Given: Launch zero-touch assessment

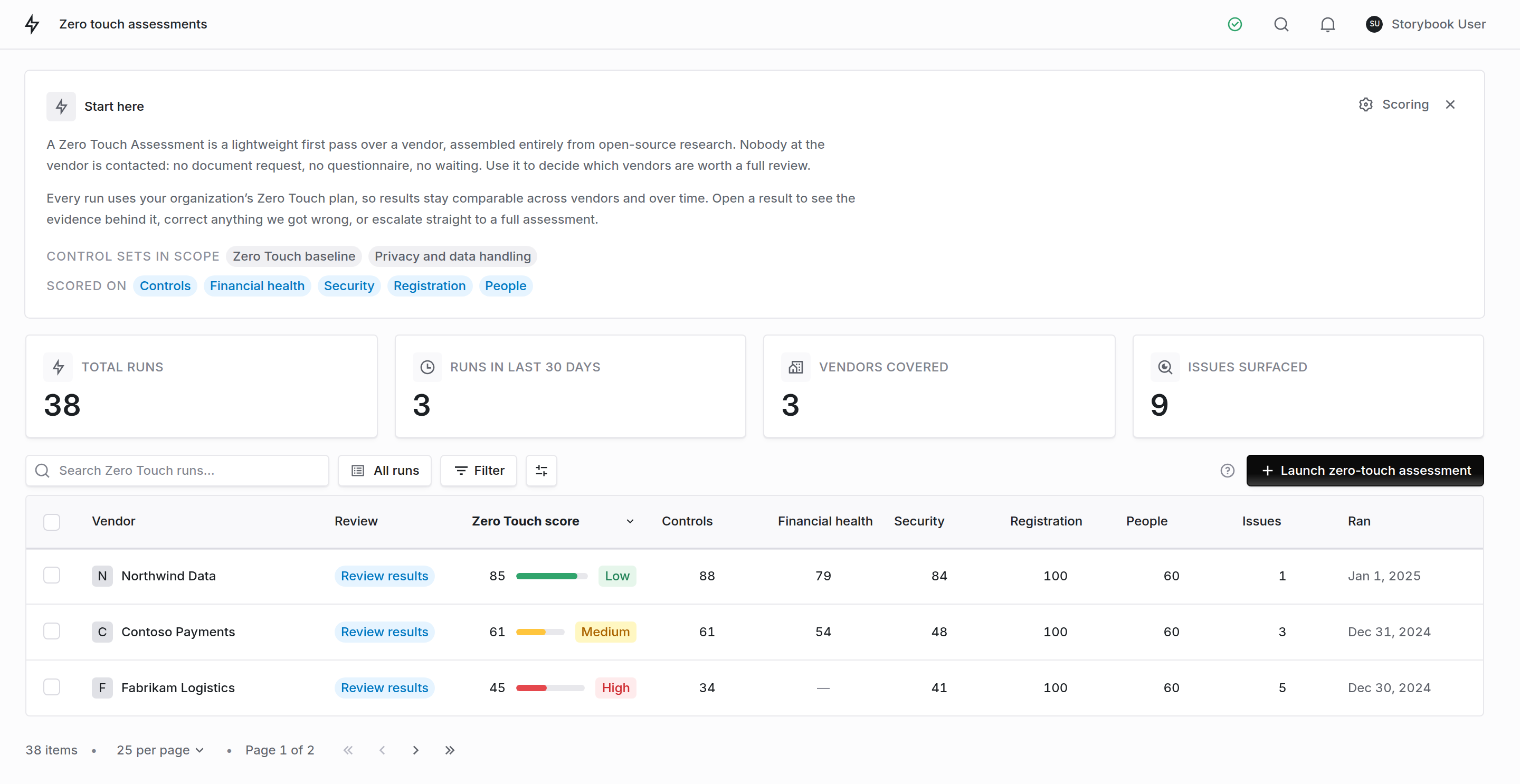Looking at the screenshot, I should coord(1365,470).
